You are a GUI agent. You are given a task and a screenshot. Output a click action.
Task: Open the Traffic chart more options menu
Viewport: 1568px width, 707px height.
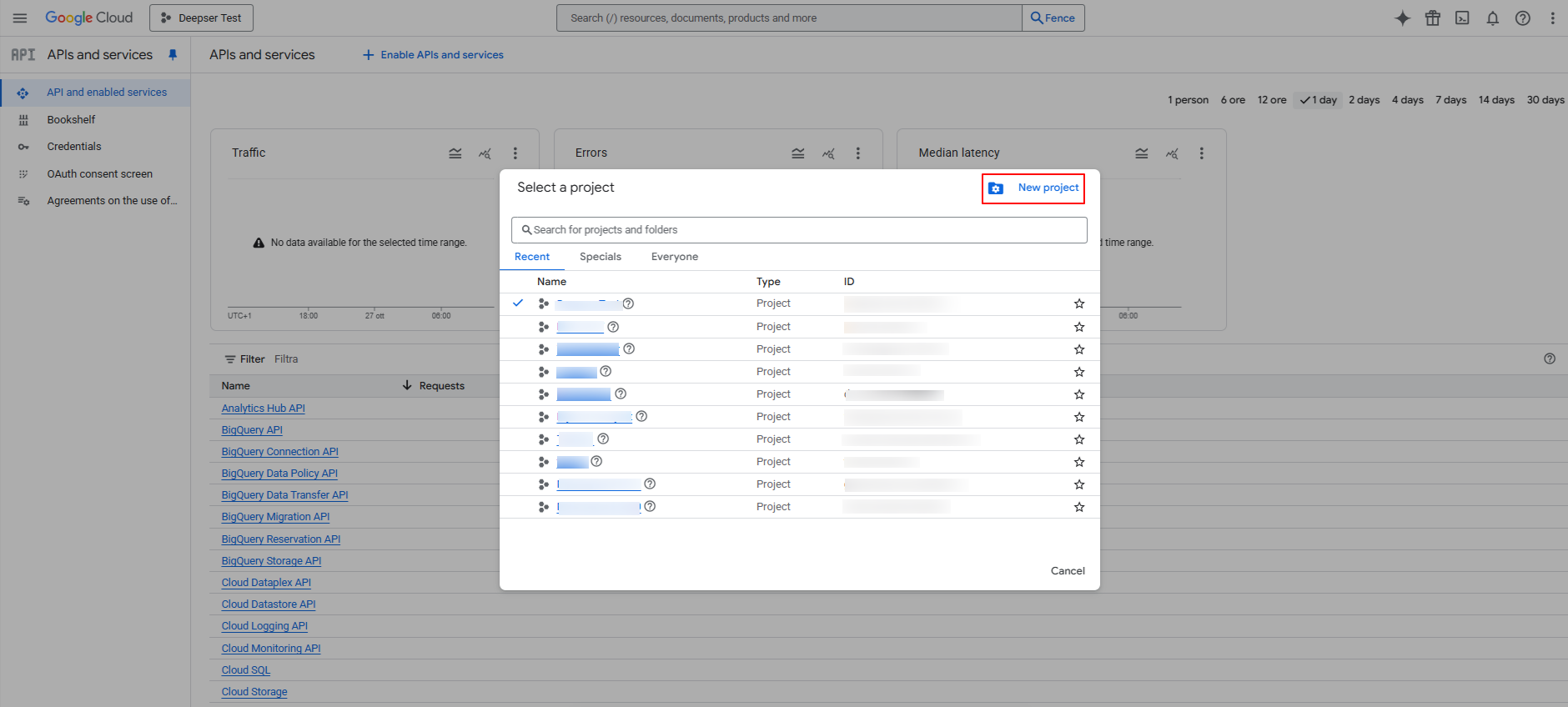coord(515,153)
